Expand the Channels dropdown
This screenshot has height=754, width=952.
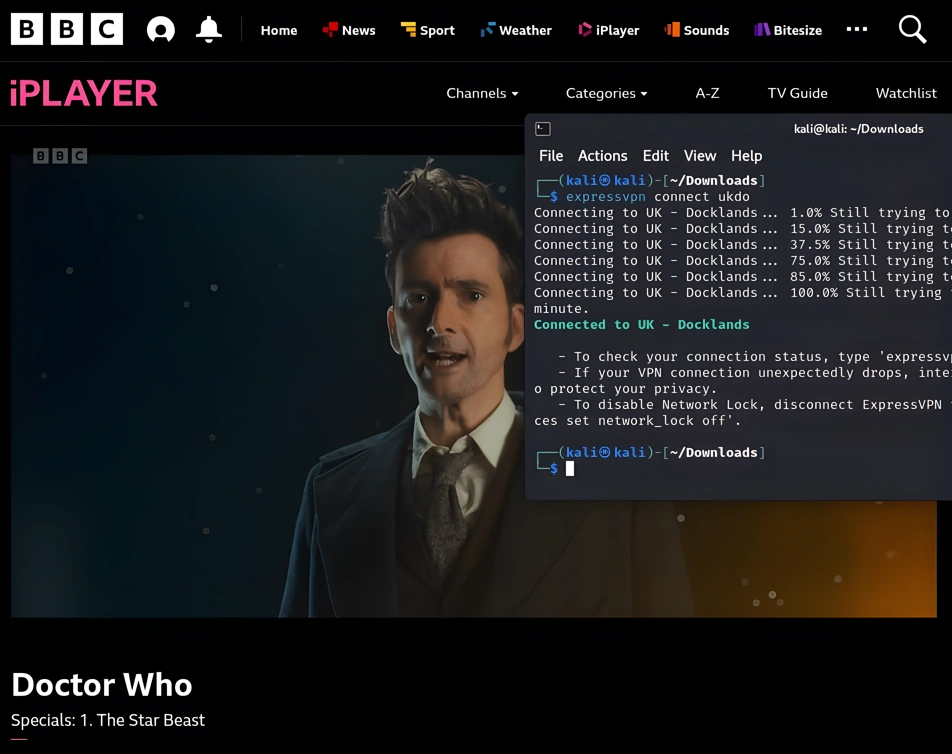point(482,93)
